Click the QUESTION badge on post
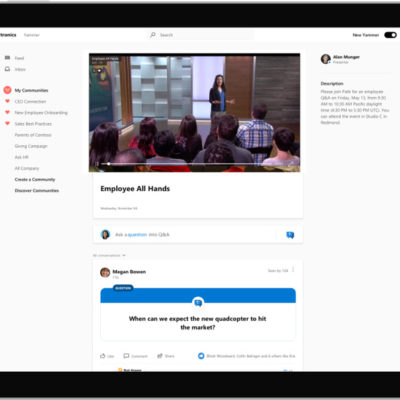 [123, 288]
